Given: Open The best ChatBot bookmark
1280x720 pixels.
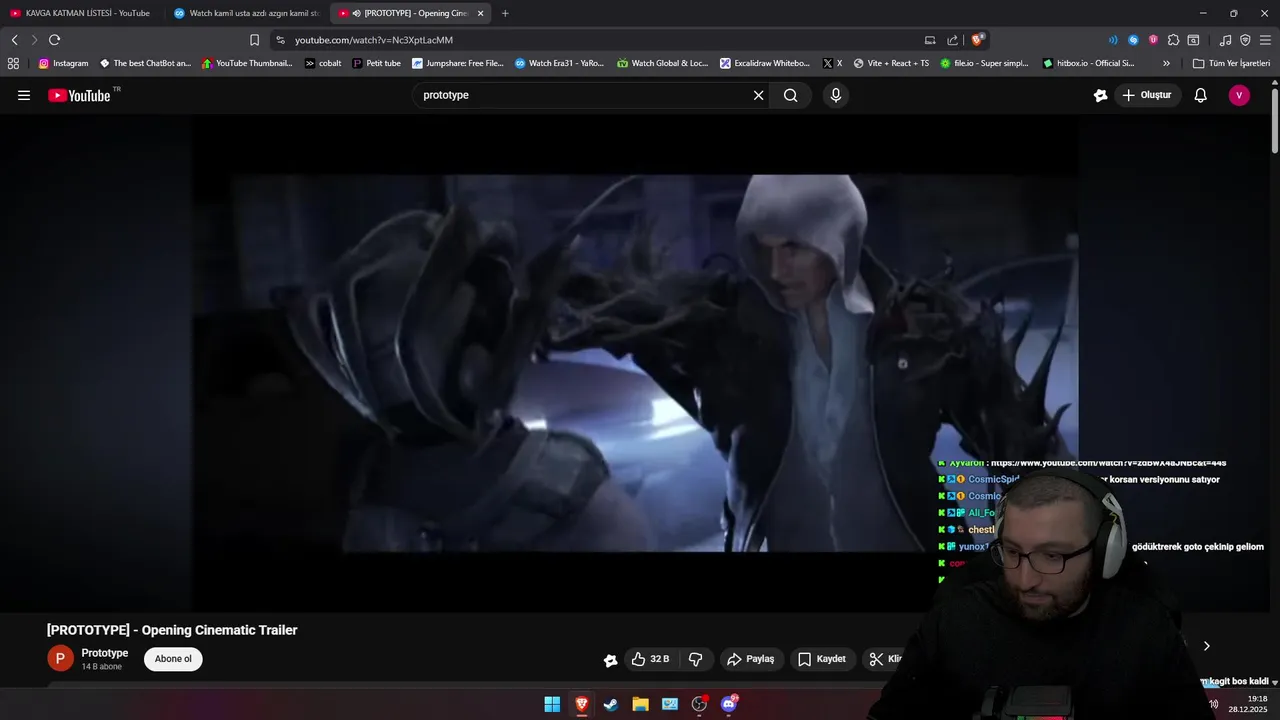Looking at the screenshot, I should [x=145, y=63].
